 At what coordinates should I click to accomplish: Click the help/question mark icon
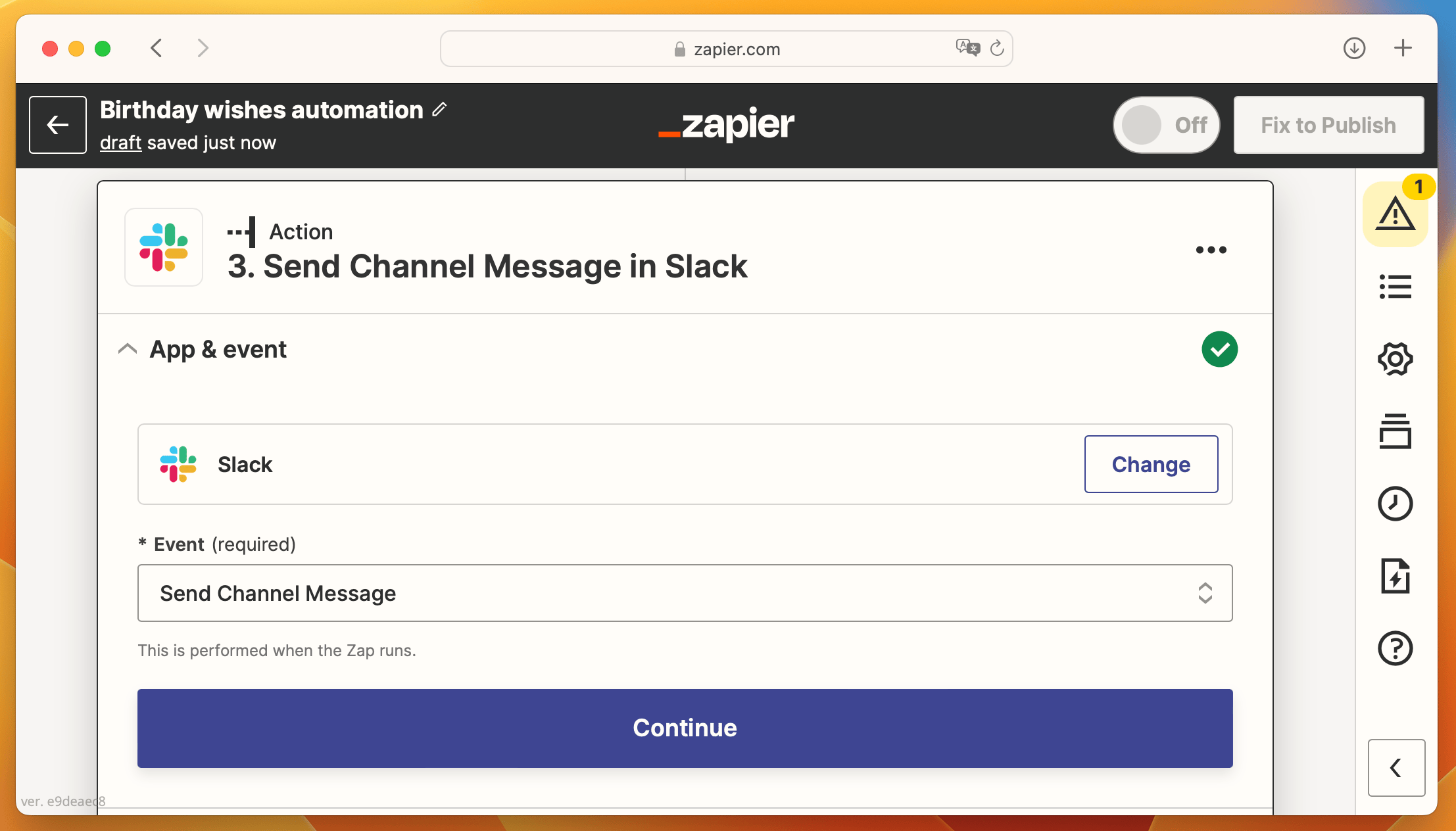(1397, 647)
